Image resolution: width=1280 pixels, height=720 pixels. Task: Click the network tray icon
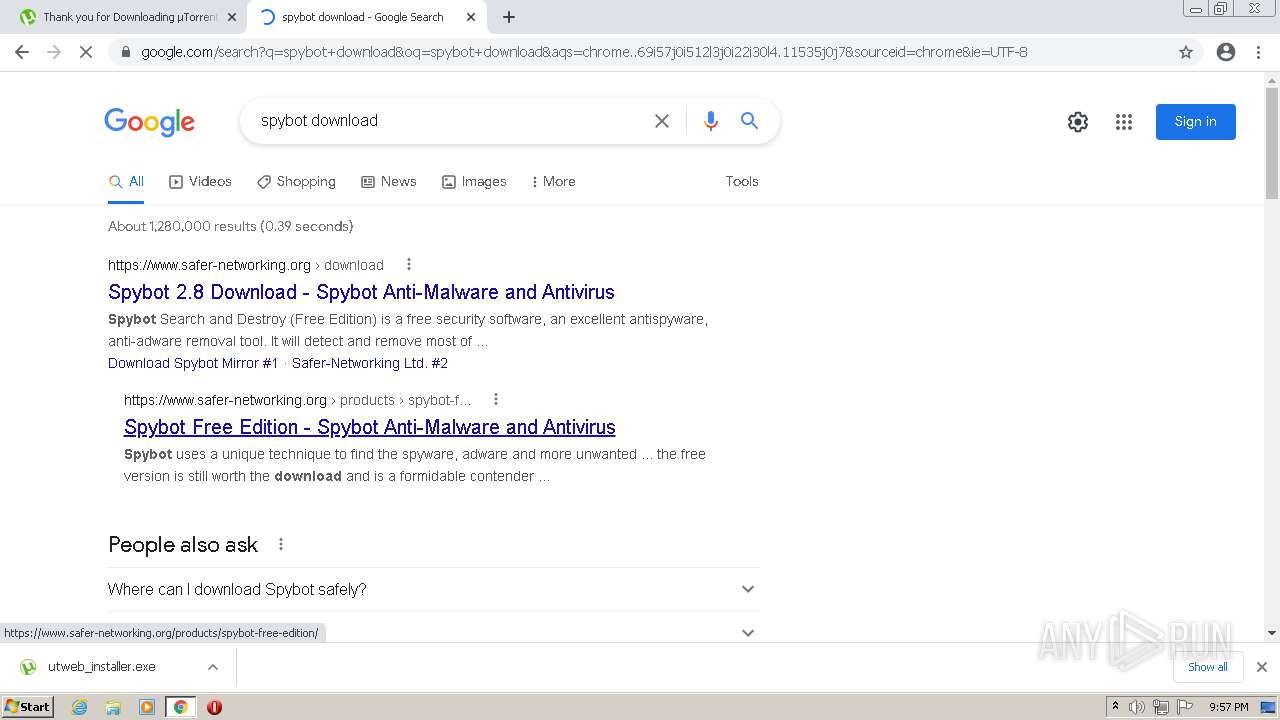click(1161, 707)
